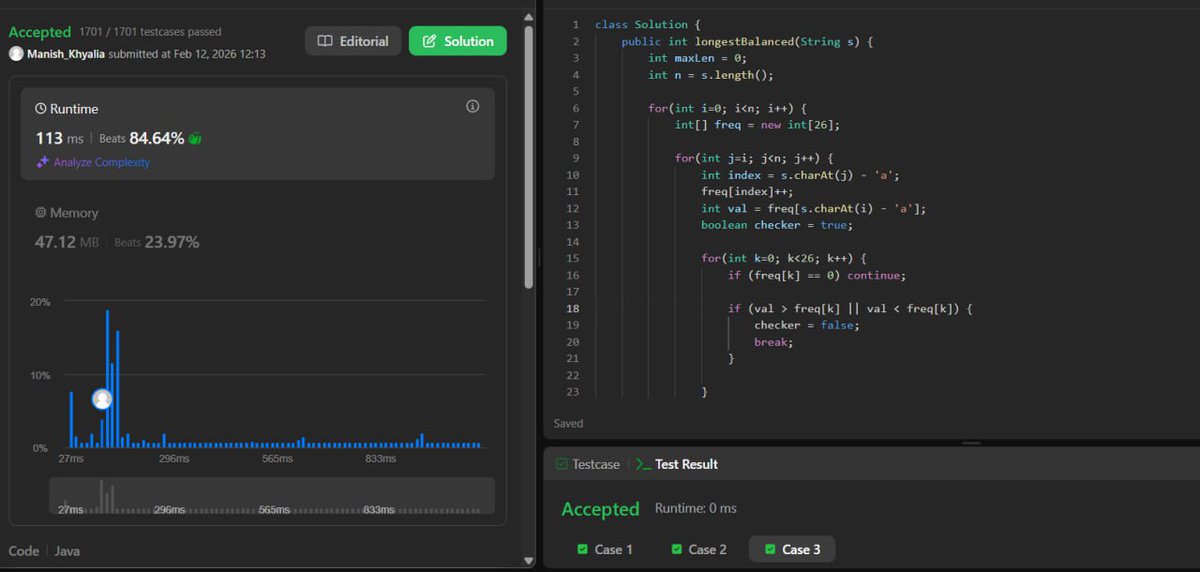The height and width of the screenshot is (572, 1200).
Task: Select Case 1 tab
Action: pos(604,549)
